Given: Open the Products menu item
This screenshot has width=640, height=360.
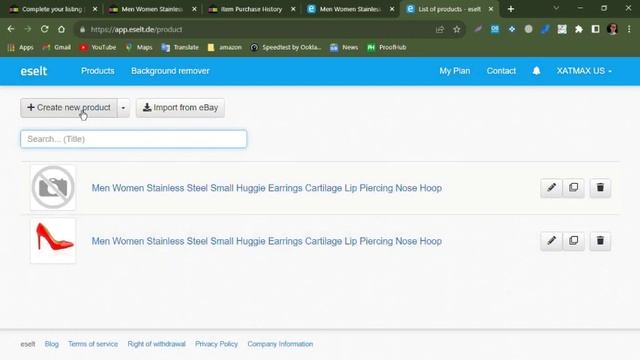Looking at the screenshot, I should [x=98, y=71].
